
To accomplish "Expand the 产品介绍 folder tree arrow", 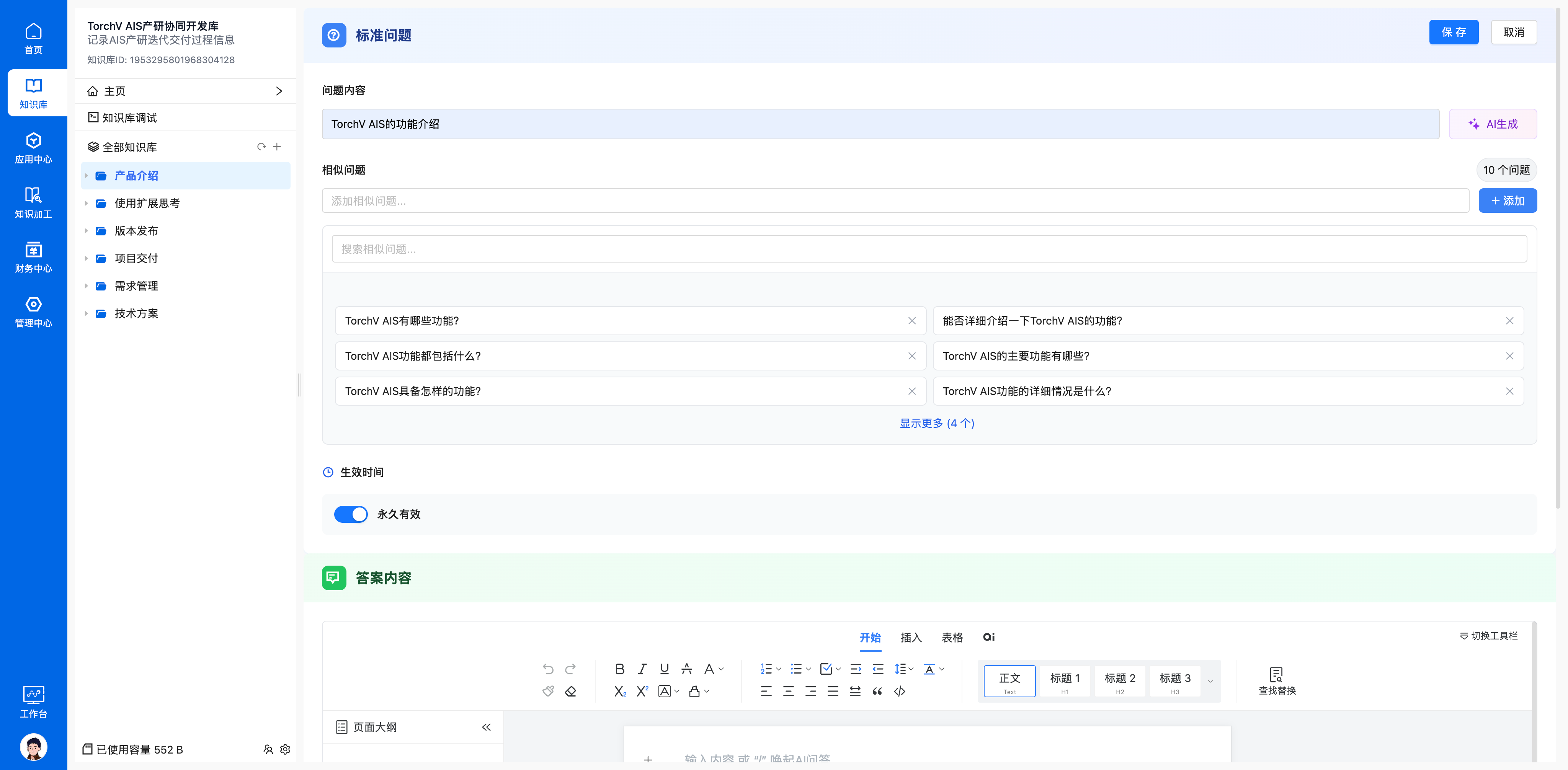I will pyautogui.click(x=86, y=176).
